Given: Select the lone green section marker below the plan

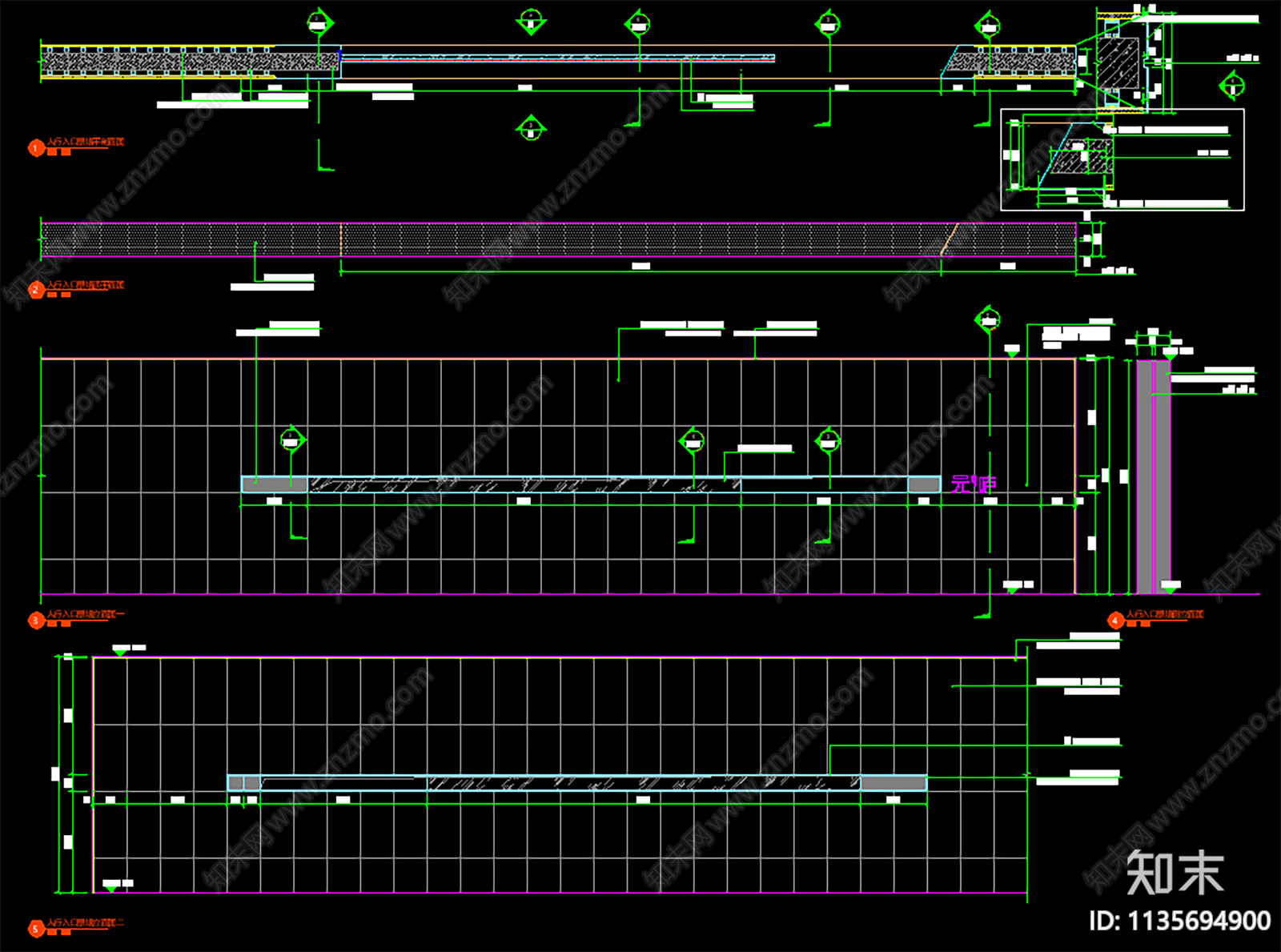Looking at the screenshot, I should [x=531, y=128].
